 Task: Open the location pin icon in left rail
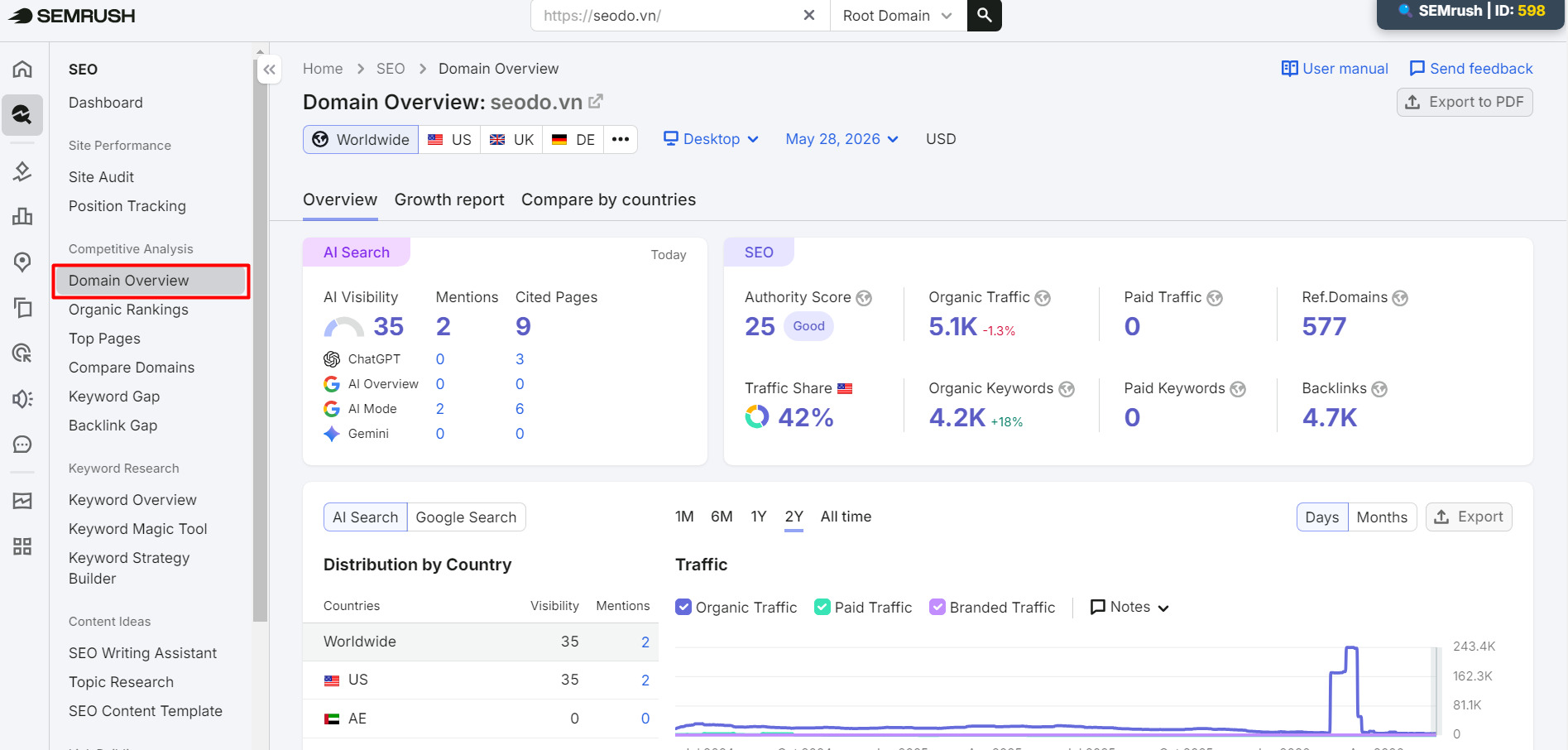(x=22, y=262)
